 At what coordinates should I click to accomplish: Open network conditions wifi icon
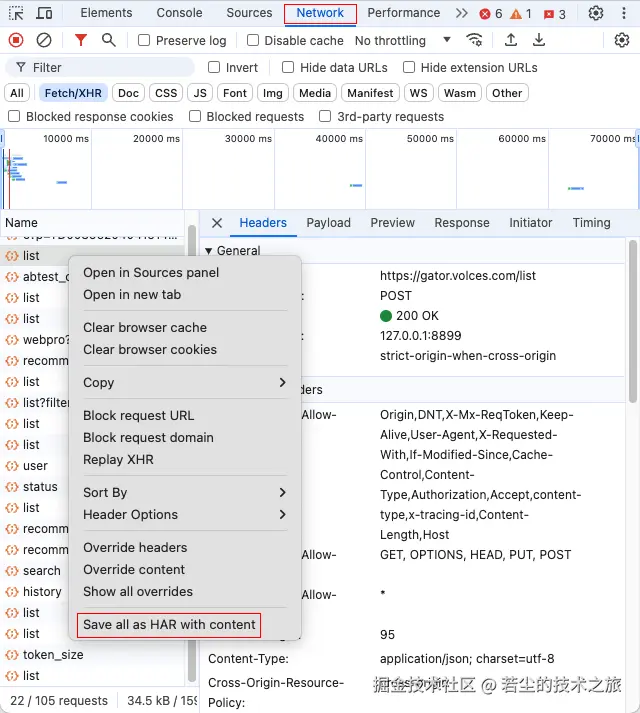click(x=474, y=40)
